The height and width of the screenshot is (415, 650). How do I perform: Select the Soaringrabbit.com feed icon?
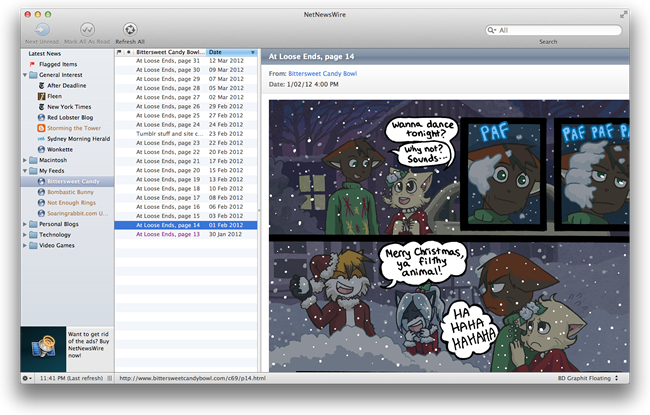pos(41,214)
